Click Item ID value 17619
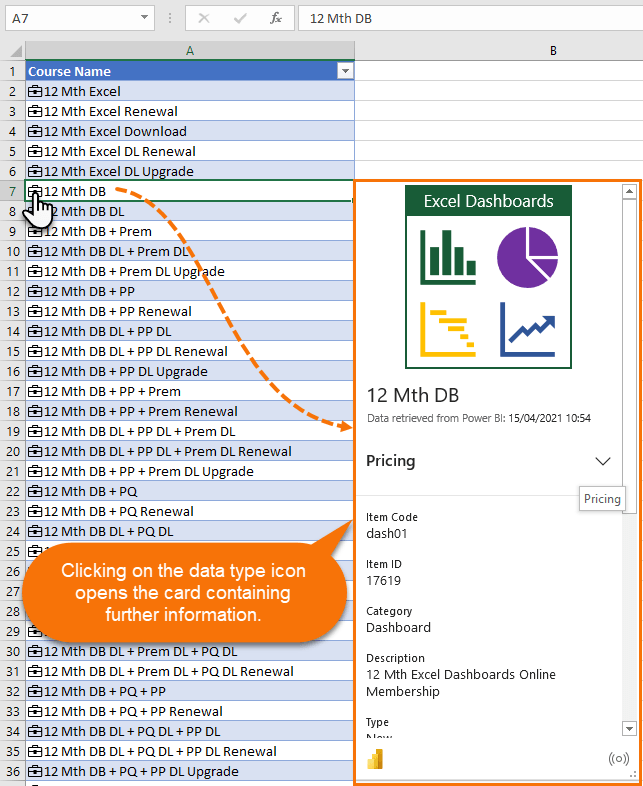 pyautogui.click(x=383, y=581)
